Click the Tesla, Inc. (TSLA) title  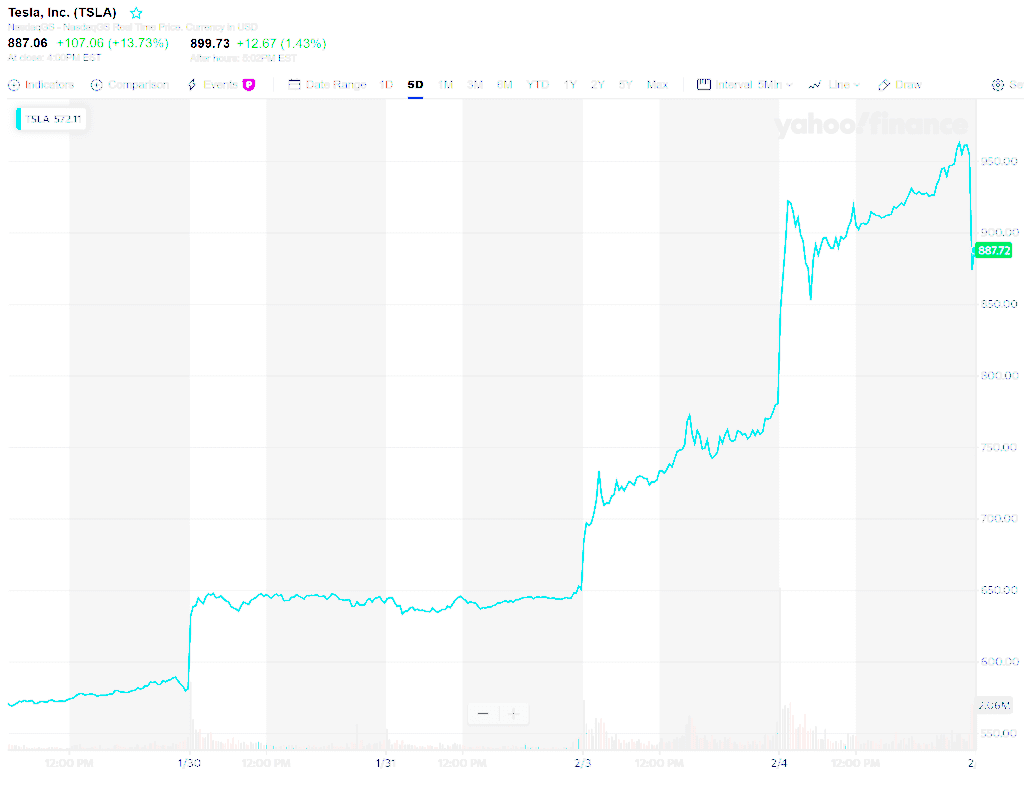[x=62, y=12]
